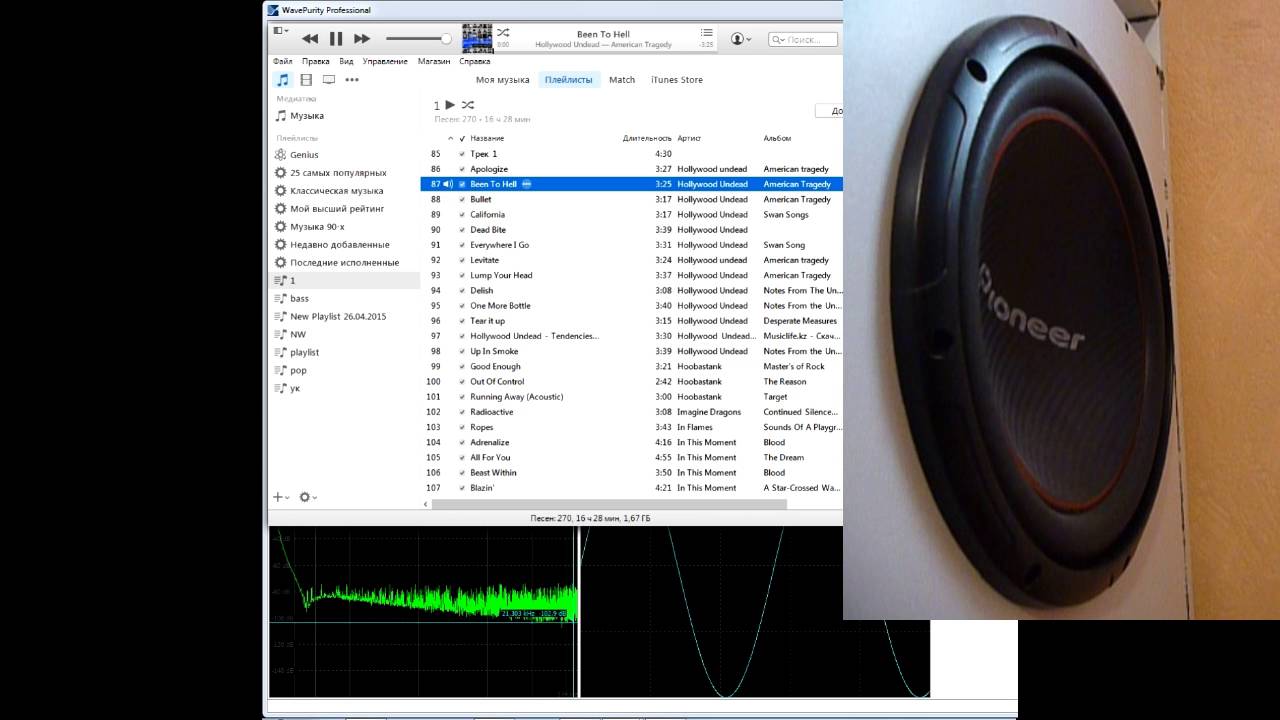The width and height of the screenshot is (1280, 720).
Task: Skip forward to the next track
Action: tap(362, 39)
